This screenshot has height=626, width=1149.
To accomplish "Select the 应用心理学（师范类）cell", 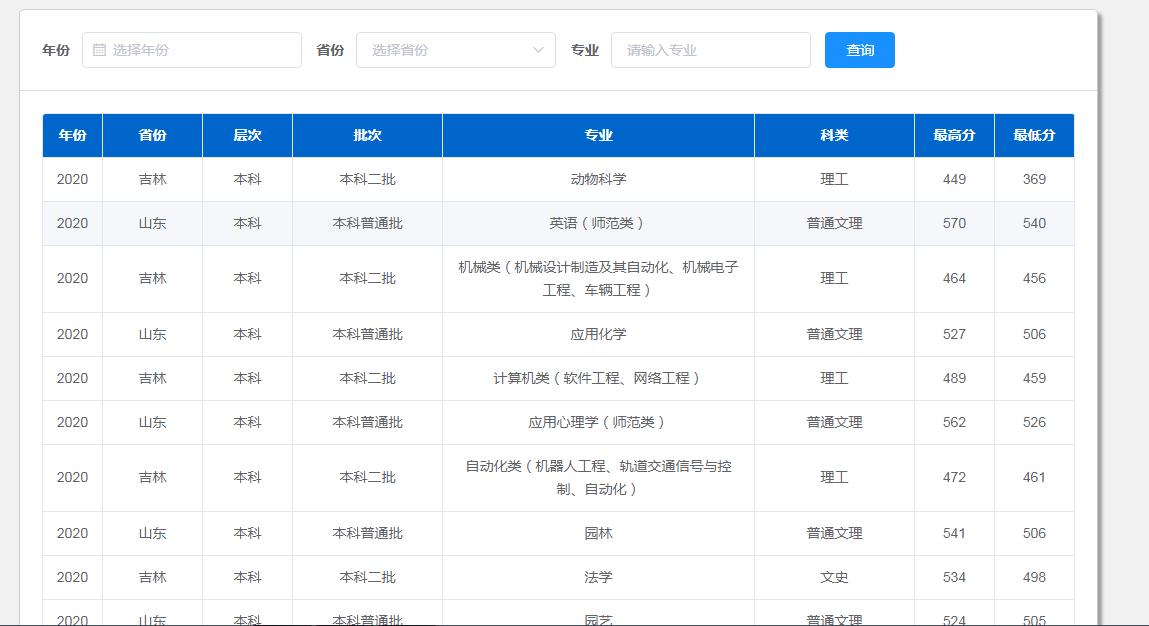I will [598, 422].
